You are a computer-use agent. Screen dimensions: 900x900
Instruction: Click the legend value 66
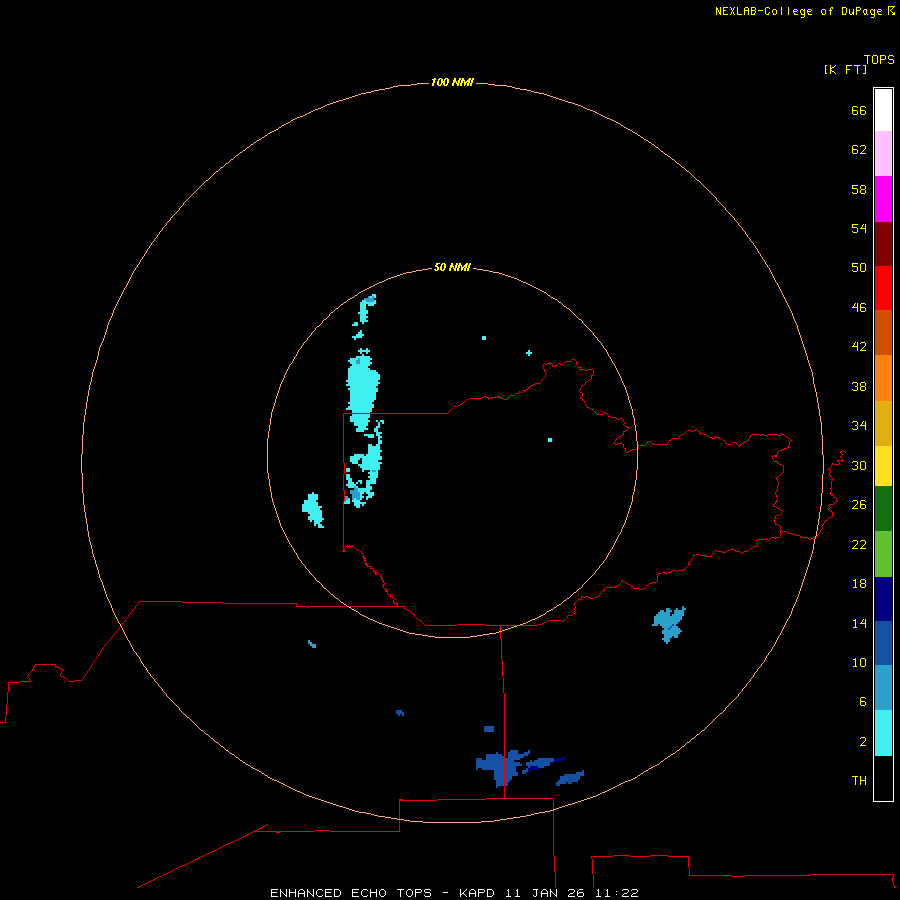tap(859, 110)
